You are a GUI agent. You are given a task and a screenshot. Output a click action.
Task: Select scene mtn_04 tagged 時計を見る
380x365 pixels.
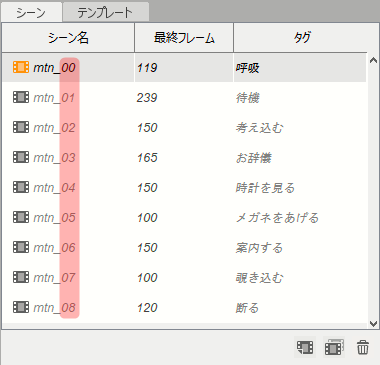pos(184,187)
